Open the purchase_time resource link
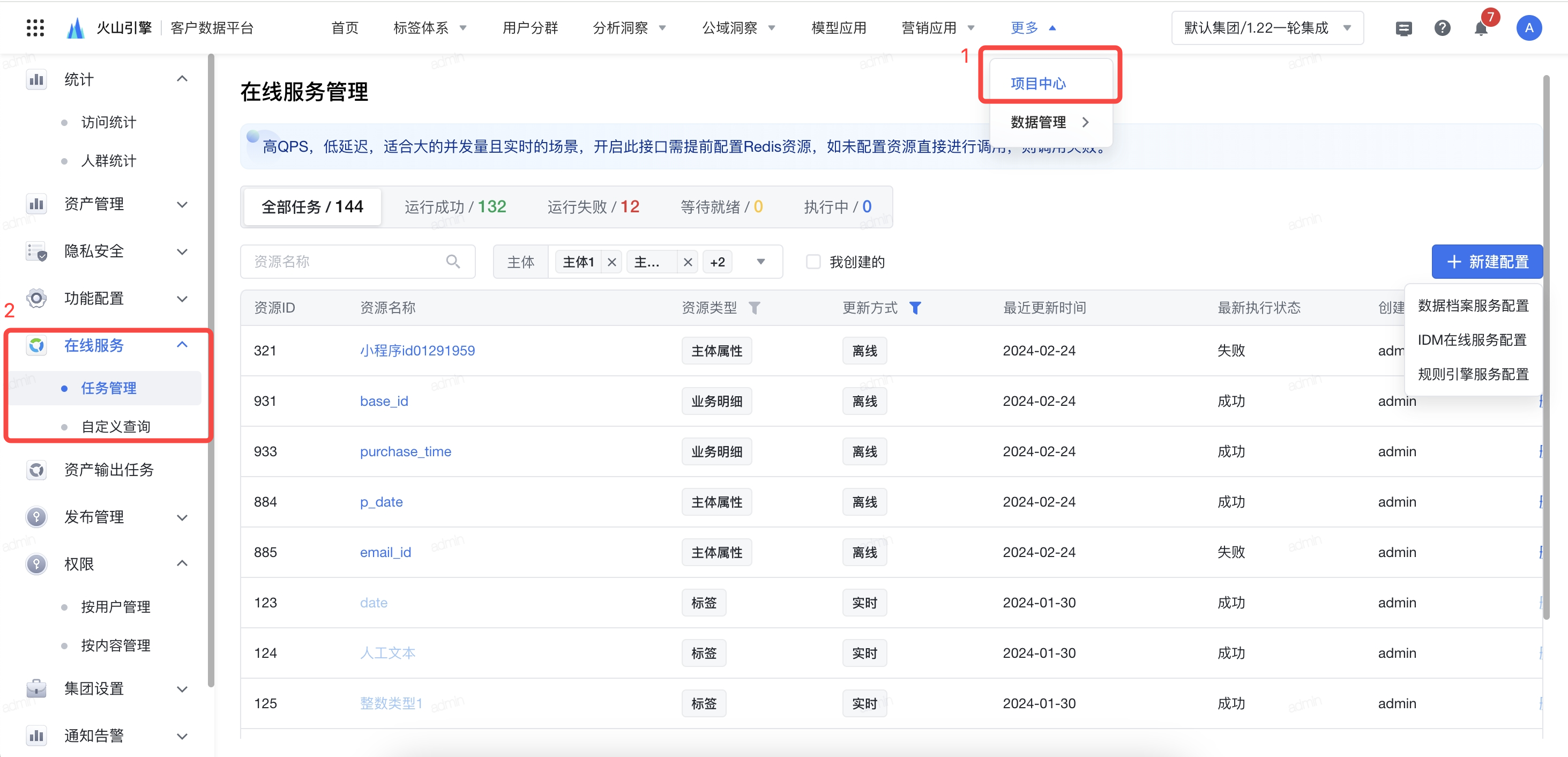Image resolution: width=1568 pixels, height=757 pixels. tap(406, 452)
